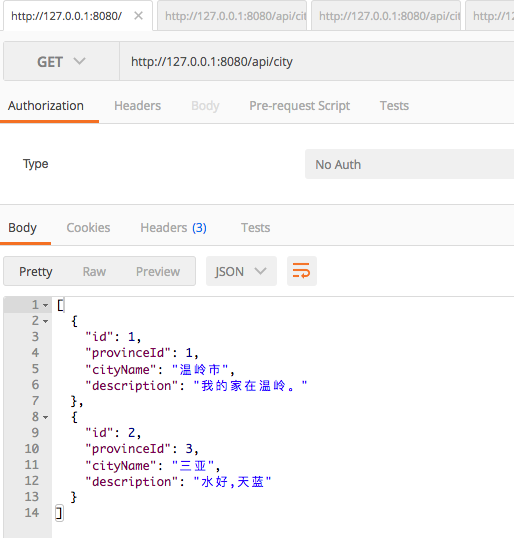The width and height of the screenshot is (514, 538).
Task: Click the request URL input field
Action: click(316, 62)
